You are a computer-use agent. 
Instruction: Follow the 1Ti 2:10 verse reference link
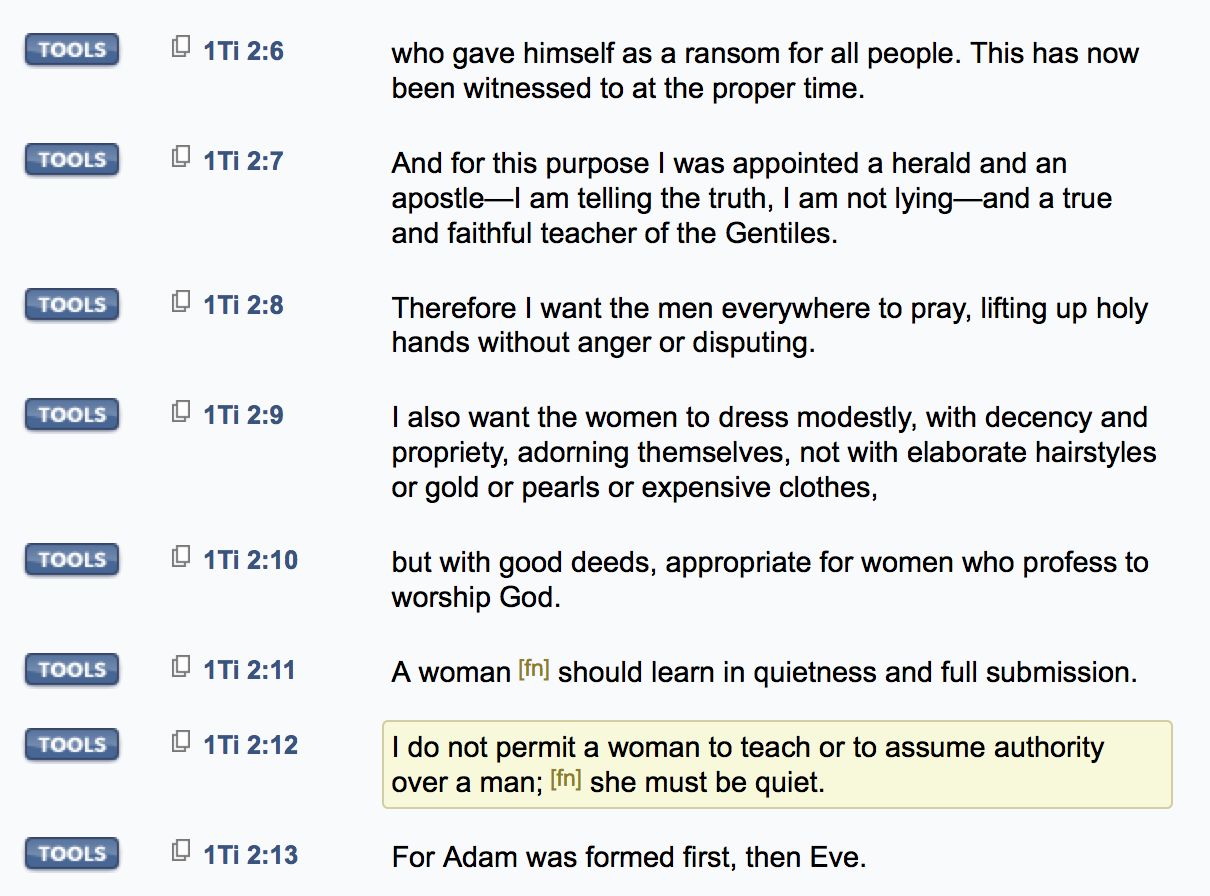251,560
